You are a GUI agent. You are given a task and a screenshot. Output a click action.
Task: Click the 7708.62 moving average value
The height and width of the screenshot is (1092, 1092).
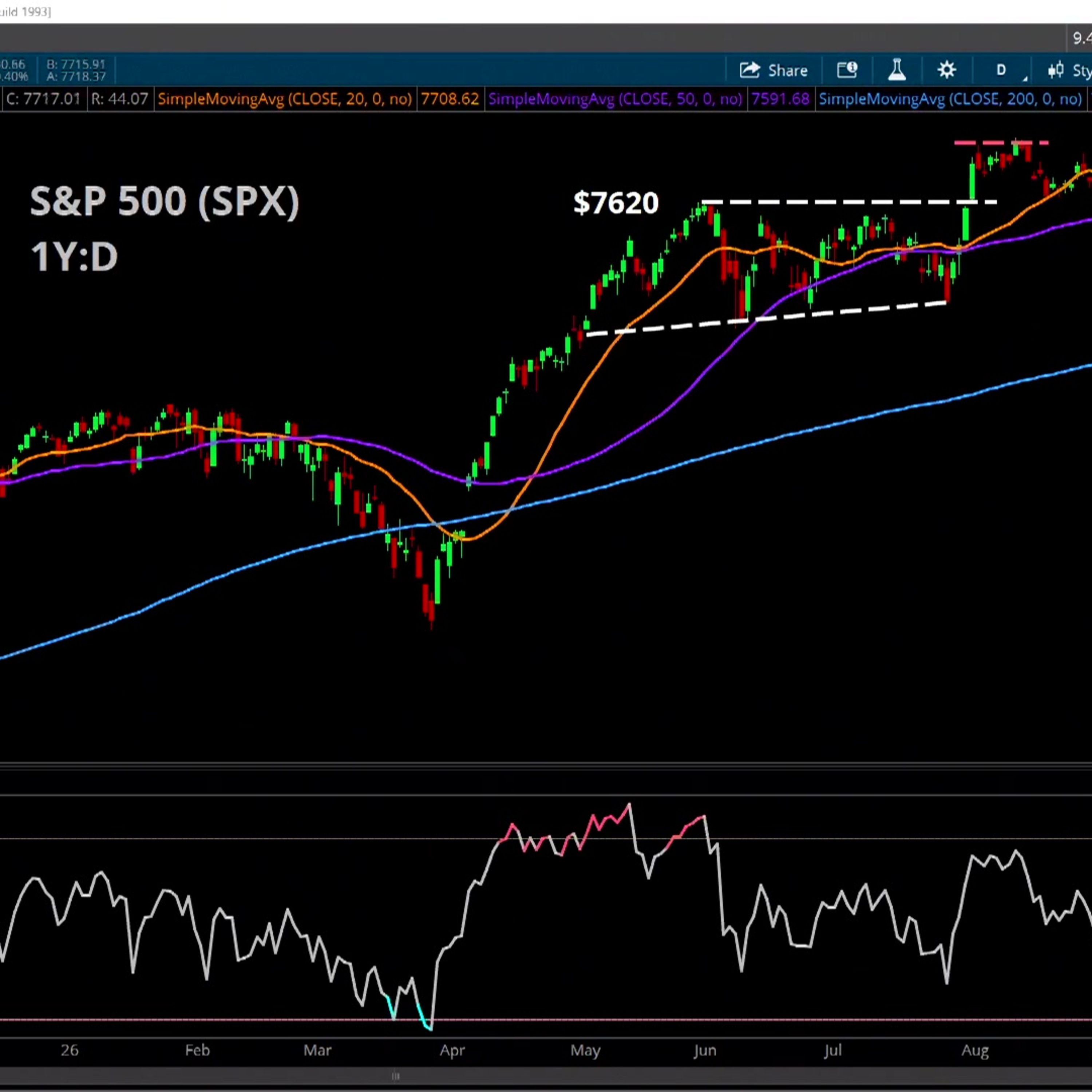click(450, 99)
